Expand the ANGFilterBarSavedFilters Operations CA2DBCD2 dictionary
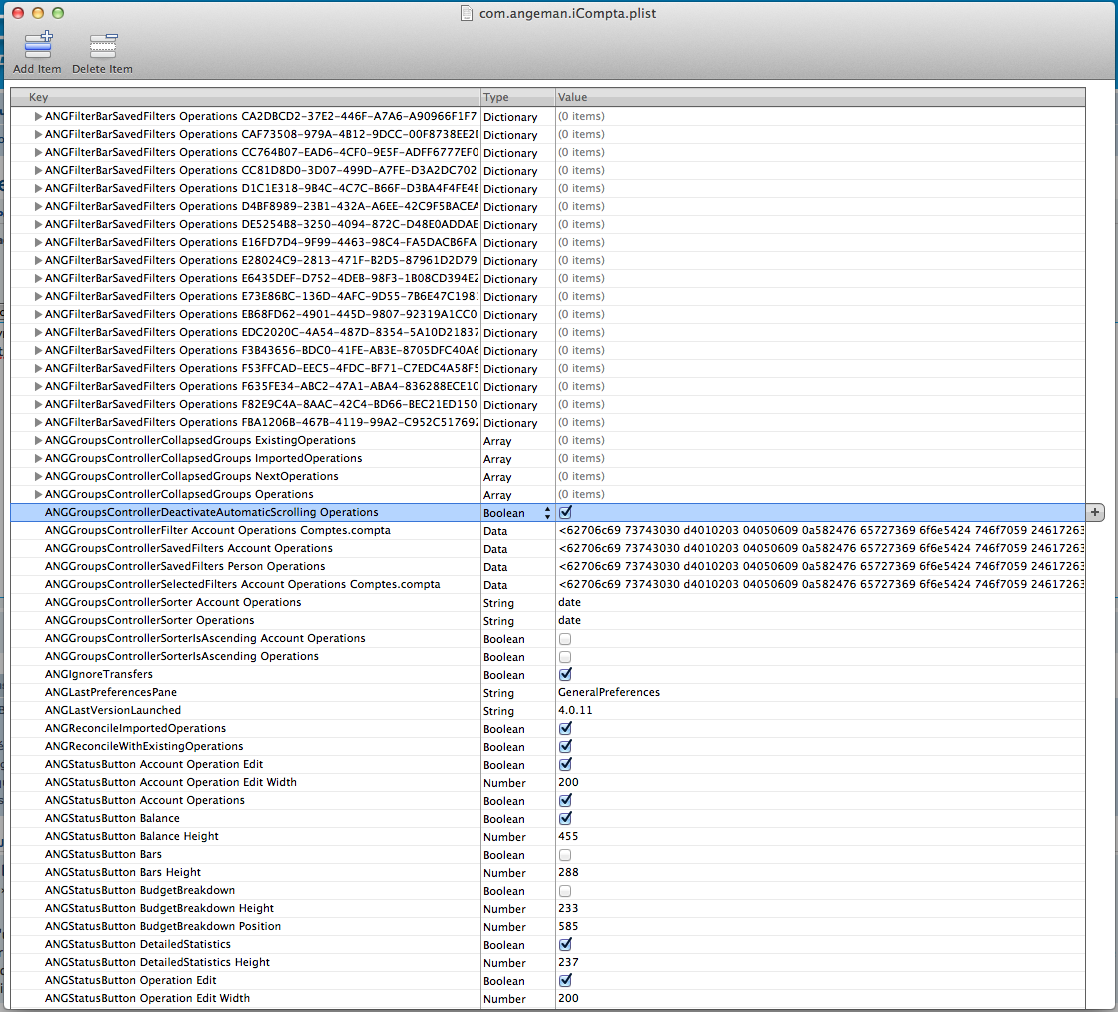Image resolution: width=1118 pixels, height=1012 pixels. click(38, 116)
